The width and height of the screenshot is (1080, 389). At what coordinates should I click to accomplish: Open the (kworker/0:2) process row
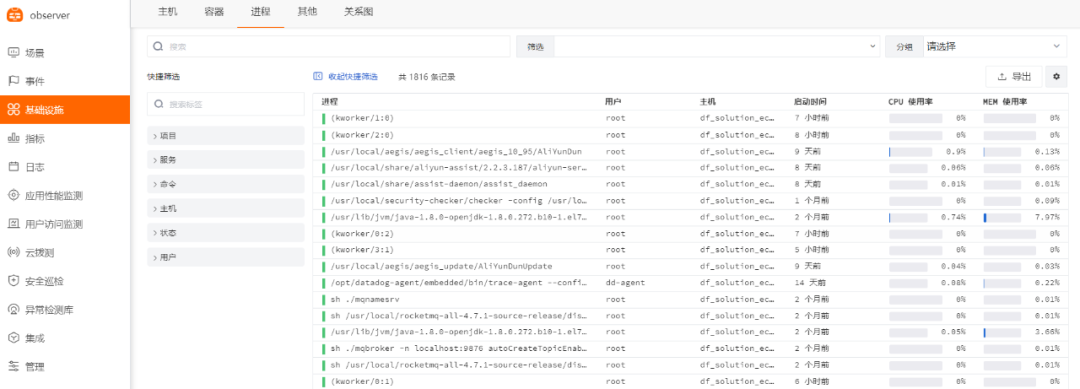coord(691,234)
